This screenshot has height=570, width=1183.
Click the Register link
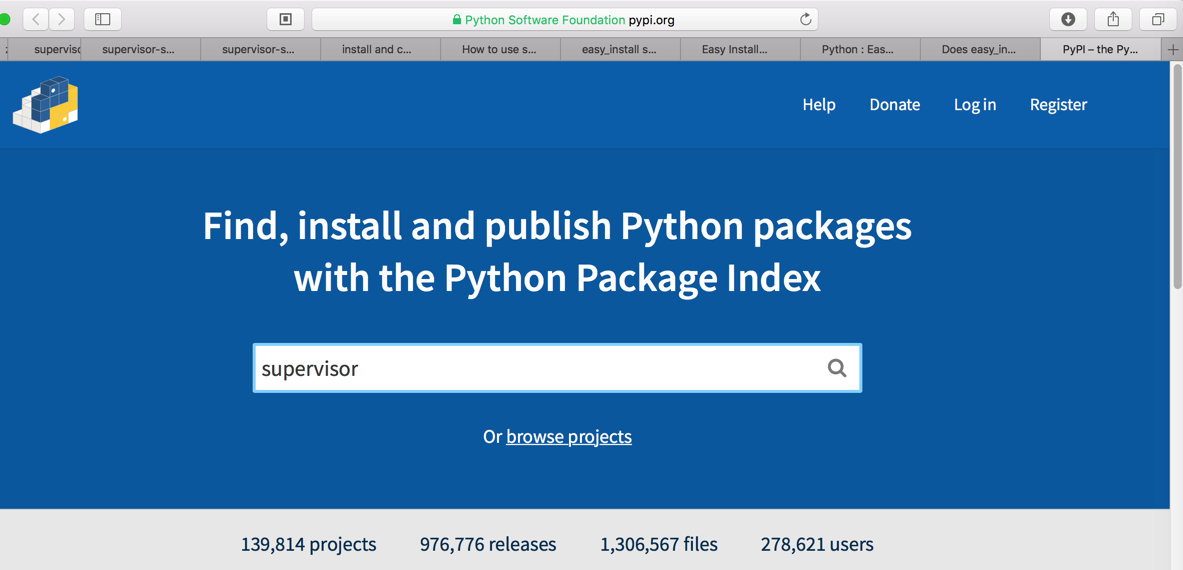1058,104
